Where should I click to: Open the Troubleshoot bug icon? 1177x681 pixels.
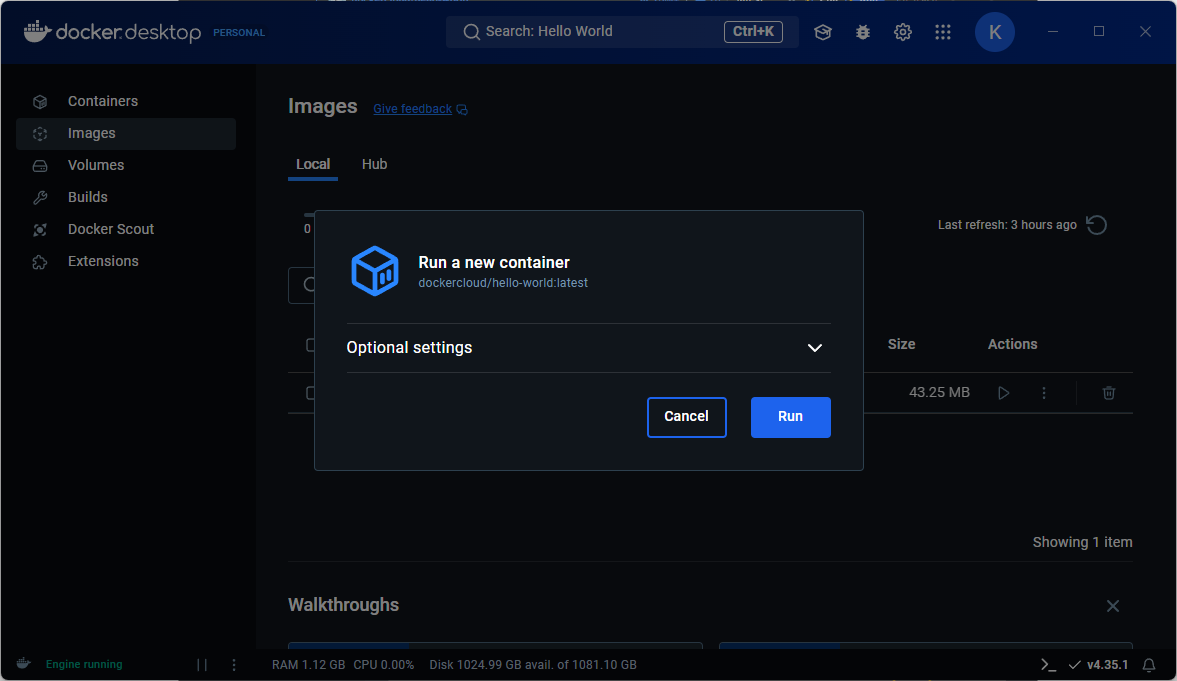862,32
